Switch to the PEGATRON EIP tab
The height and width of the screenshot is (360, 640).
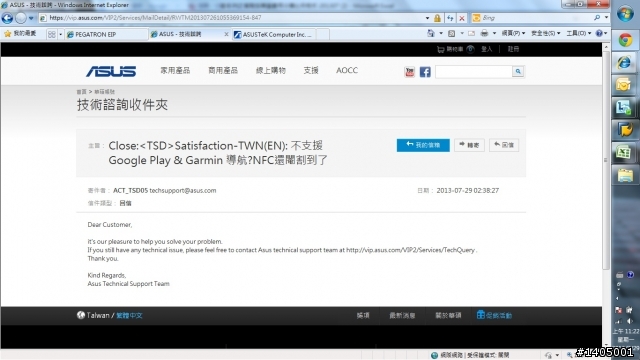click(x=106, y=34)
